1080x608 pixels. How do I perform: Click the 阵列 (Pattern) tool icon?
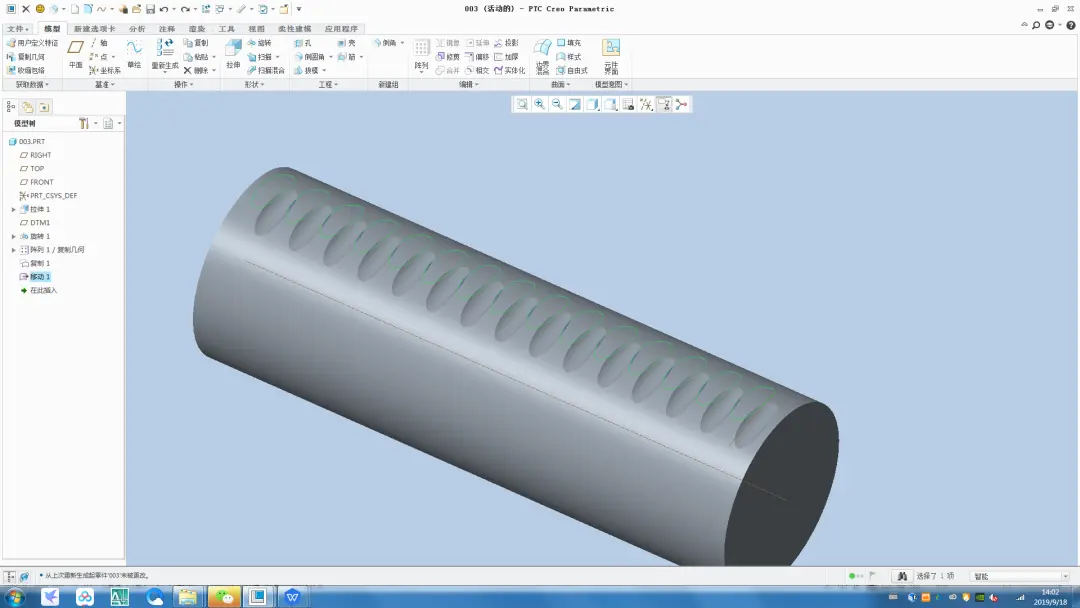coord(421,55)
